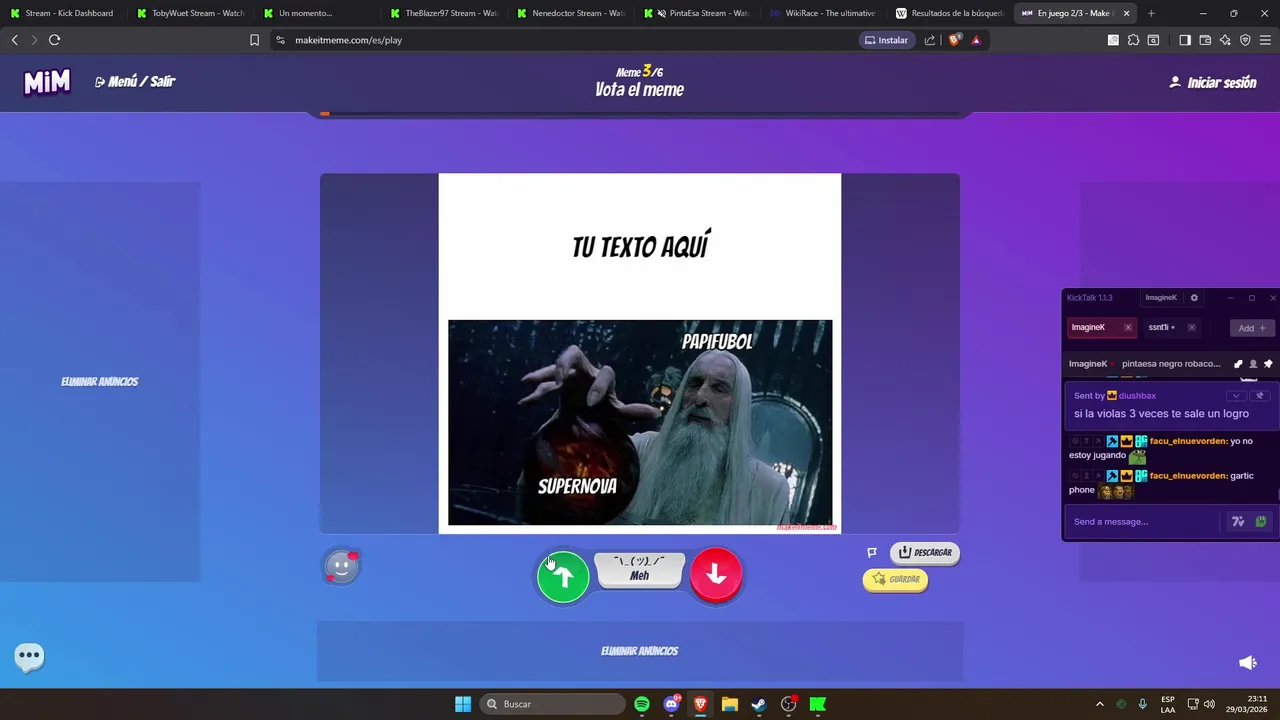The image size is (1280, 720).
Task: Downvote the meme with the red arrow
Action: point(716,574)
